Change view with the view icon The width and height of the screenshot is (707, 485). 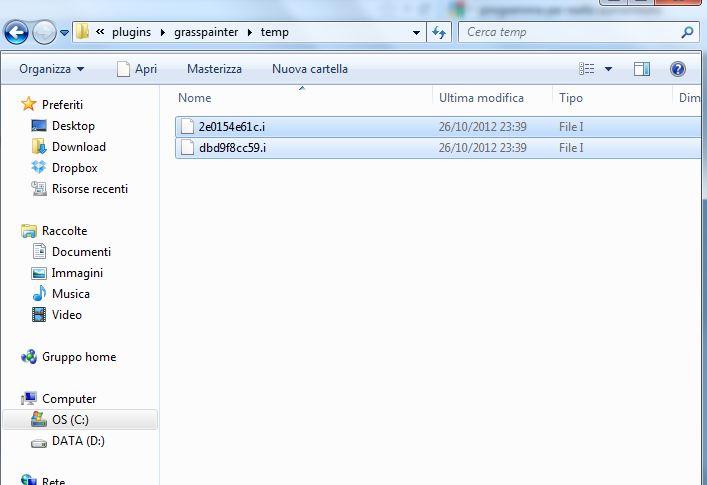(587, 69)
